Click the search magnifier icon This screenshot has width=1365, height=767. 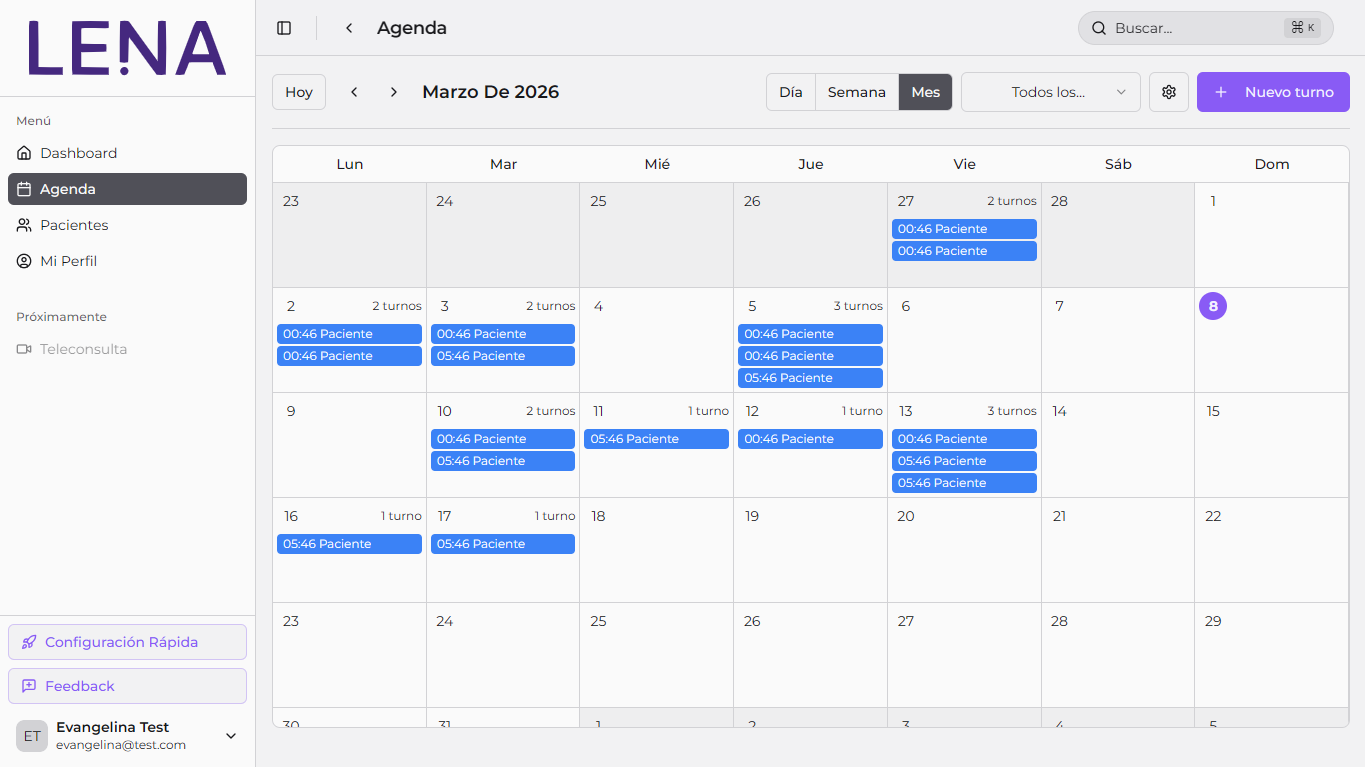click(x=1099, y=28)
